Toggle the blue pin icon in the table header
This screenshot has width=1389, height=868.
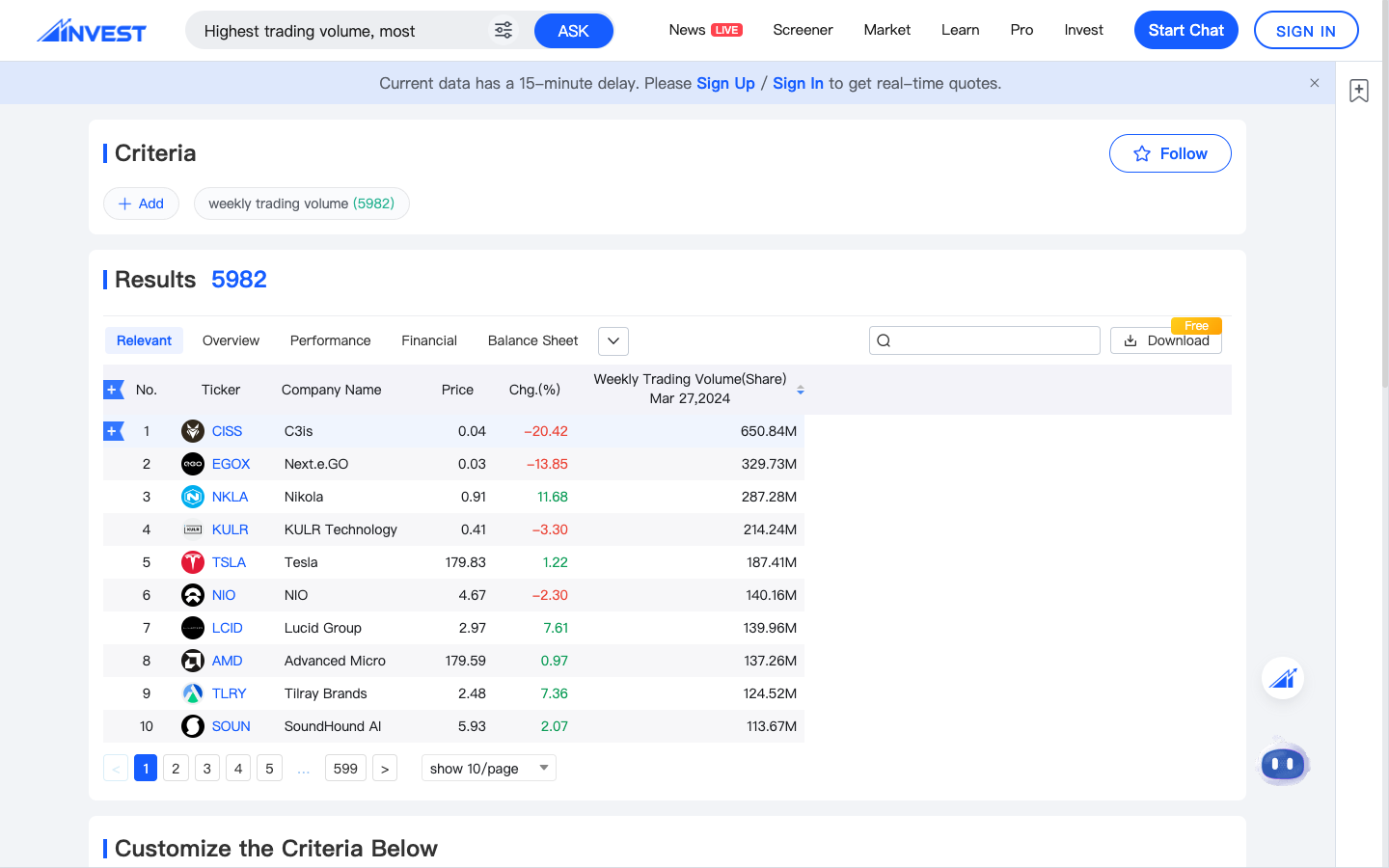point(113,390)
